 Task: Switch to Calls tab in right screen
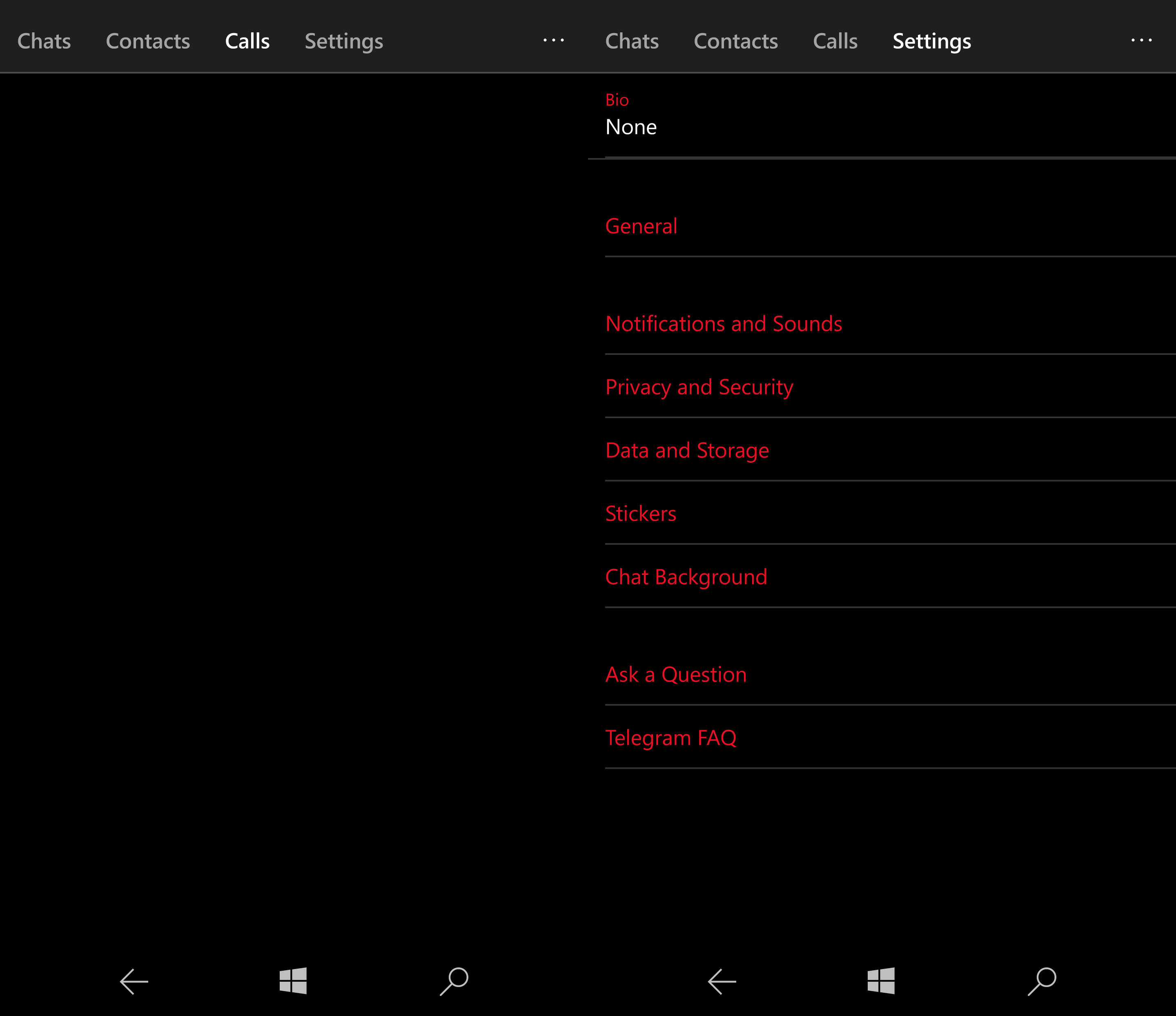point(835,41)
